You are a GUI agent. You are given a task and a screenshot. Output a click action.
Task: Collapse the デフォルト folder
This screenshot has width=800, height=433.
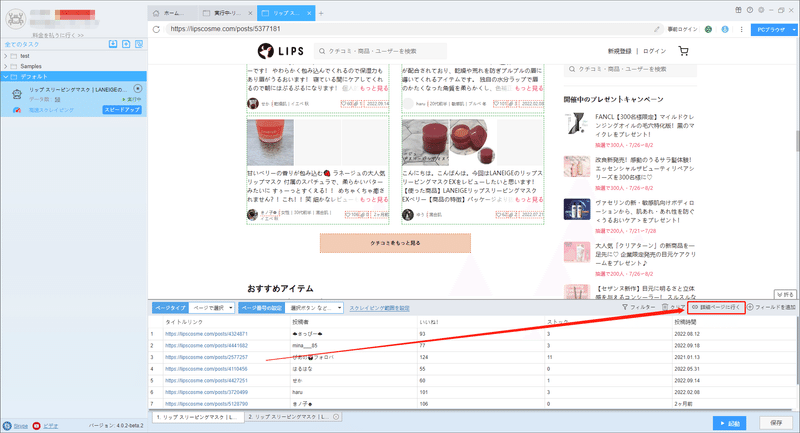pos(6,77)
